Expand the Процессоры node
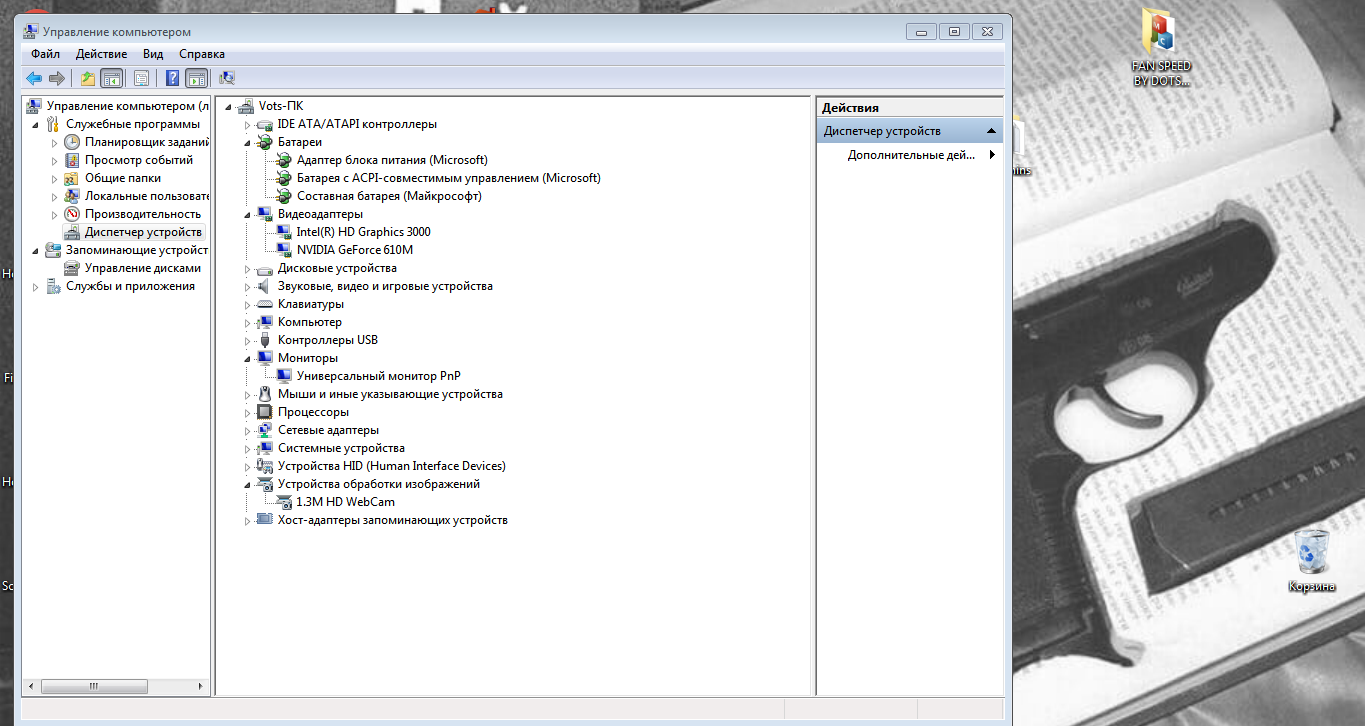Viewport: 1365px width, 726px height. pyautogui.click(x=248, y=413)
